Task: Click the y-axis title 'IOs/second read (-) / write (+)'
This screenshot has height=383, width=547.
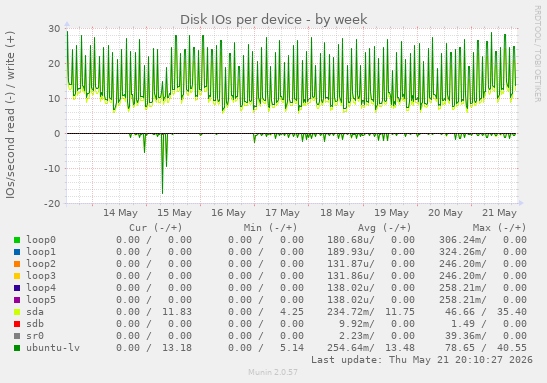Action: (10, 115)
